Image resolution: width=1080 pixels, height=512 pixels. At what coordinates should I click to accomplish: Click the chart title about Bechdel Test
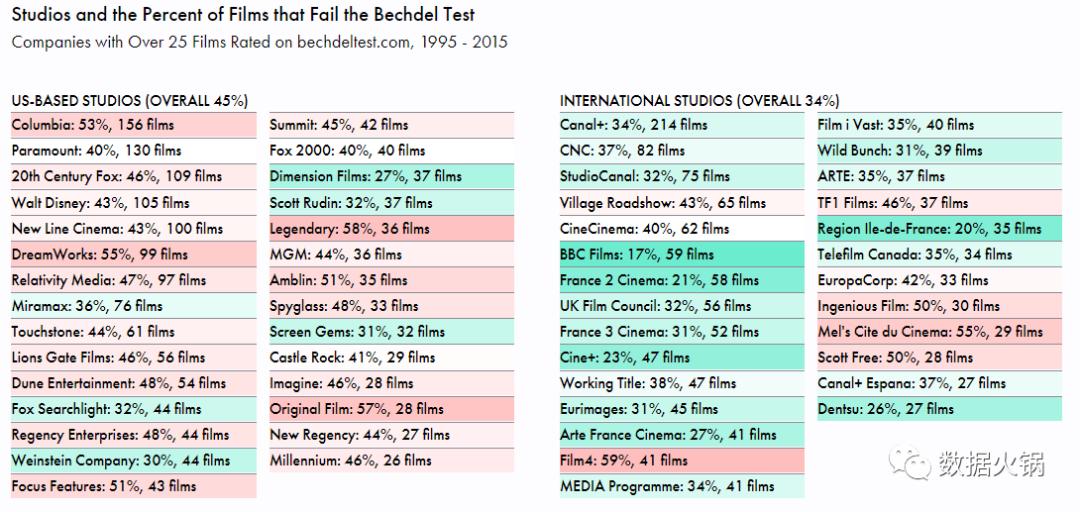tap(243, 15)
